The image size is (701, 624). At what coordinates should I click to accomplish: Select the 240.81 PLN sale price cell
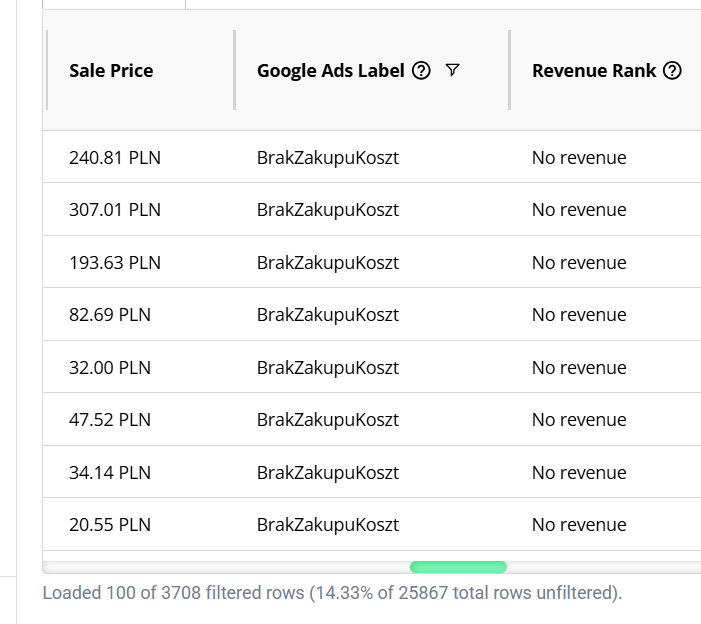[x=115, y=157]
